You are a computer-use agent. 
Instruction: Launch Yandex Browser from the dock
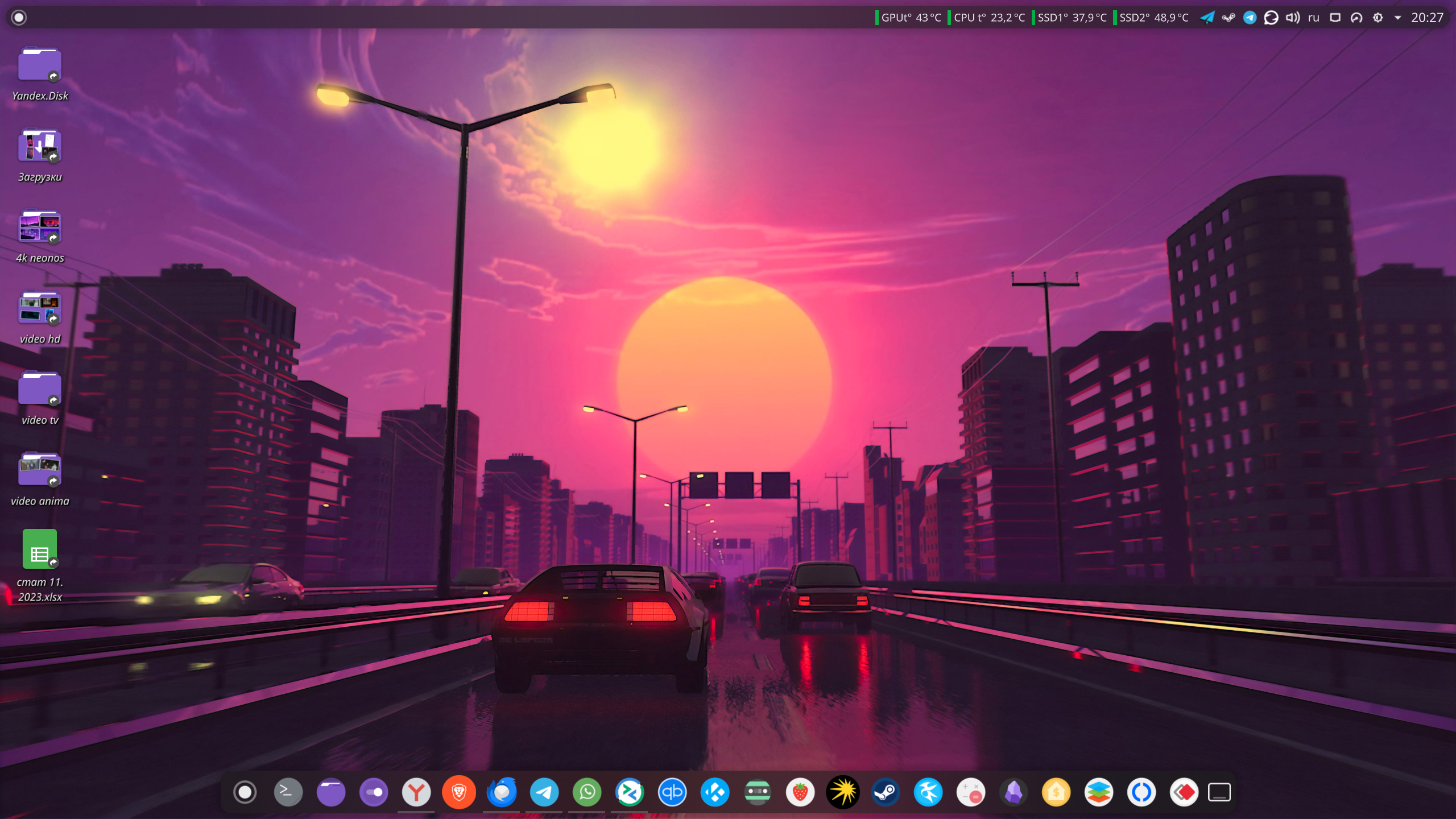click(416, 792)
